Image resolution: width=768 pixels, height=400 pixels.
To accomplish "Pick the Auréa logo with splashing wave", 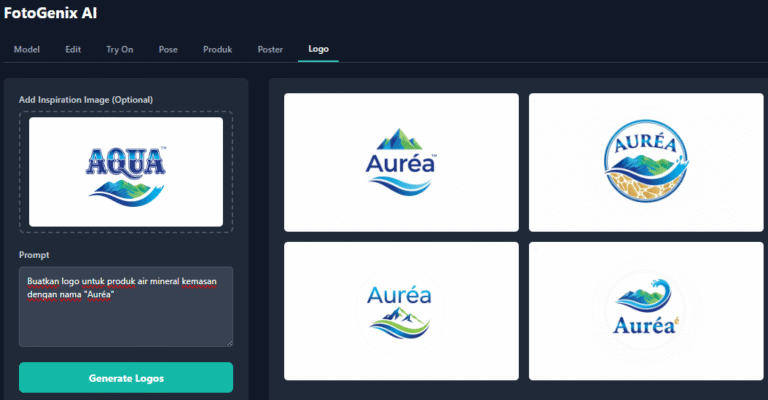I will click(x=646, y=311).
